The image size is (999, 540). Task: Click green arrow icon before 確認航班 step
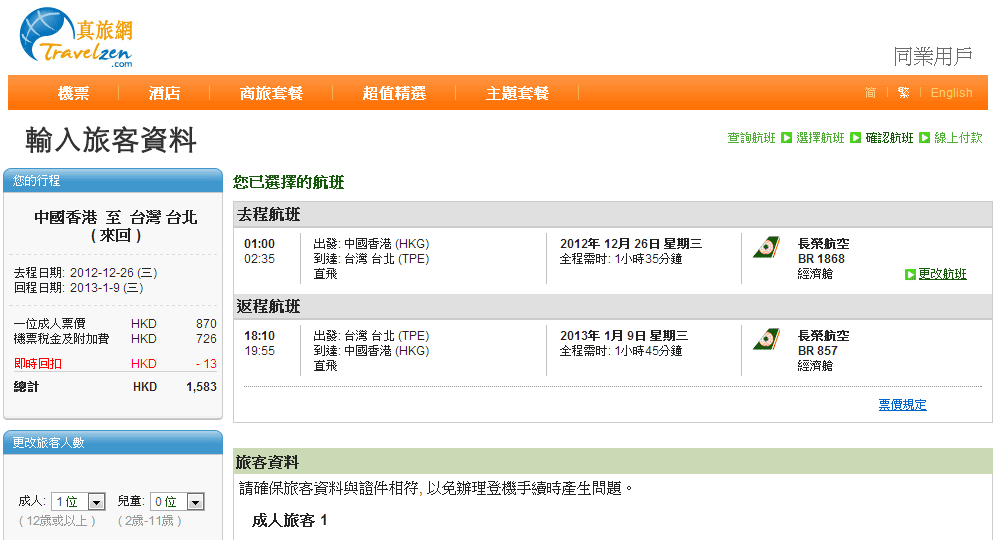tap(855, 138)
